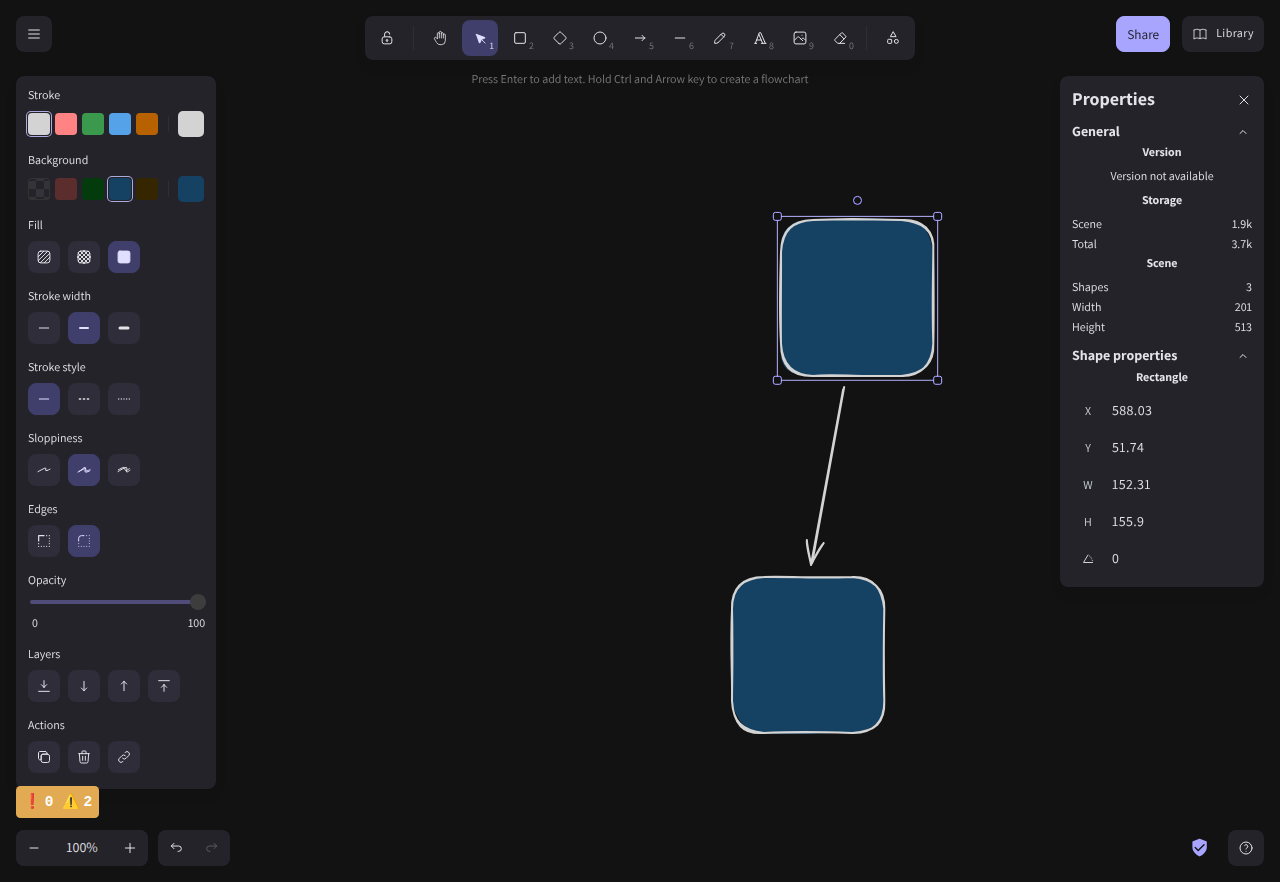The height and width of the screenshot is (882, 1280).
Task: Select the Hand panning tool
Action: (x=440, y=38)
